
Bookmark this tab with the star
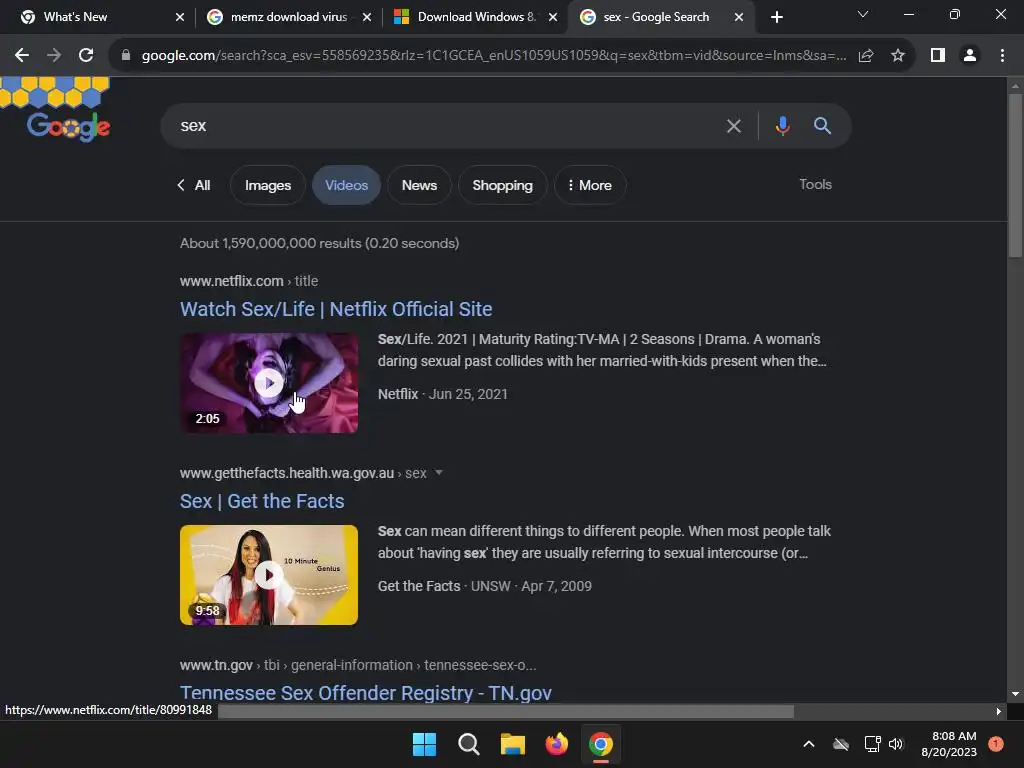click(x=898, y=56)
